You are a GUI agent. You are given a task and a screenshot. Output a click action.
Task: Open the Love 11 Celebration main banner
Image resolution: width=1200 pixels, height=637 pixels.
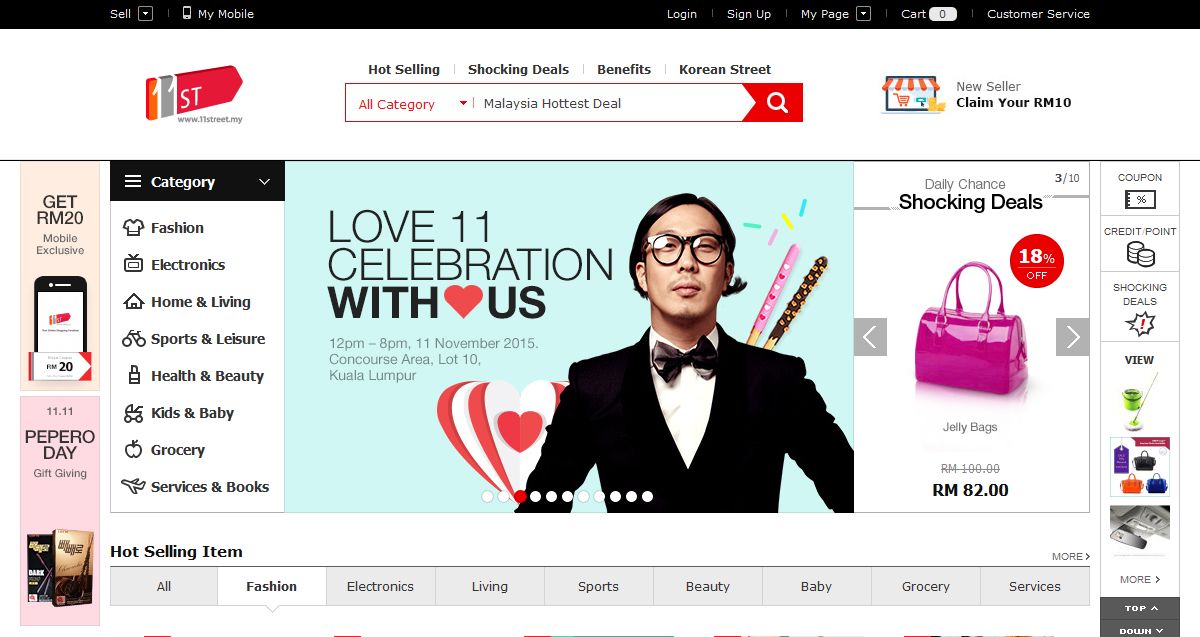[569, 337]
